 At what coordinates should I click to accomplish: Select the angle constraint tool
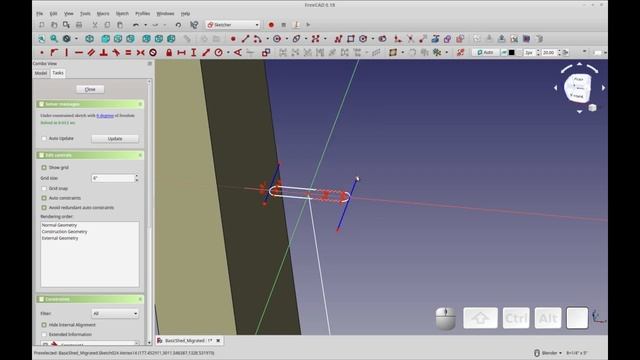pyautogui.click(x=237, y=53)
